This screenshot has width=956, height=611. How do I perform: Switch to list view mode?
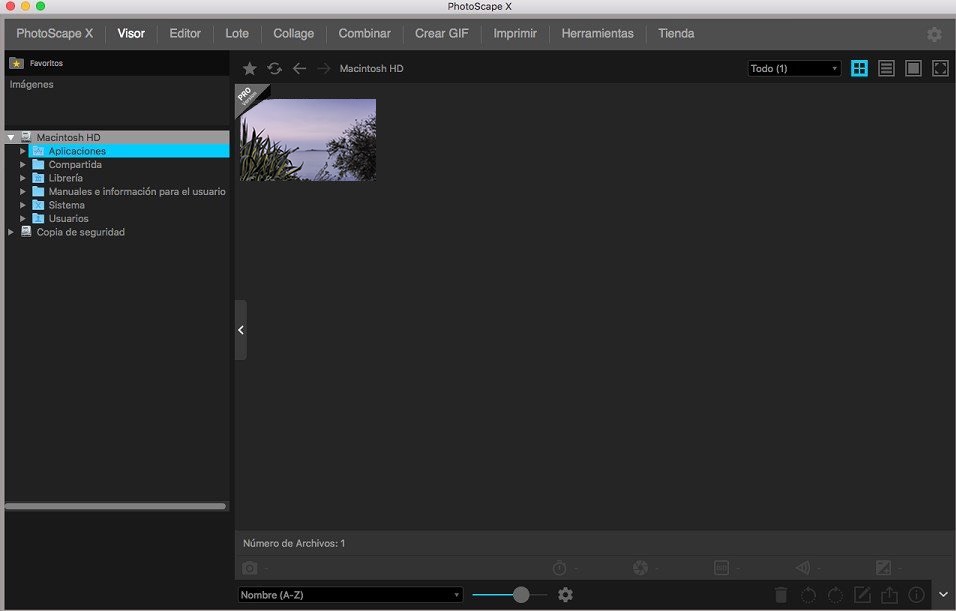pos(886,68)
